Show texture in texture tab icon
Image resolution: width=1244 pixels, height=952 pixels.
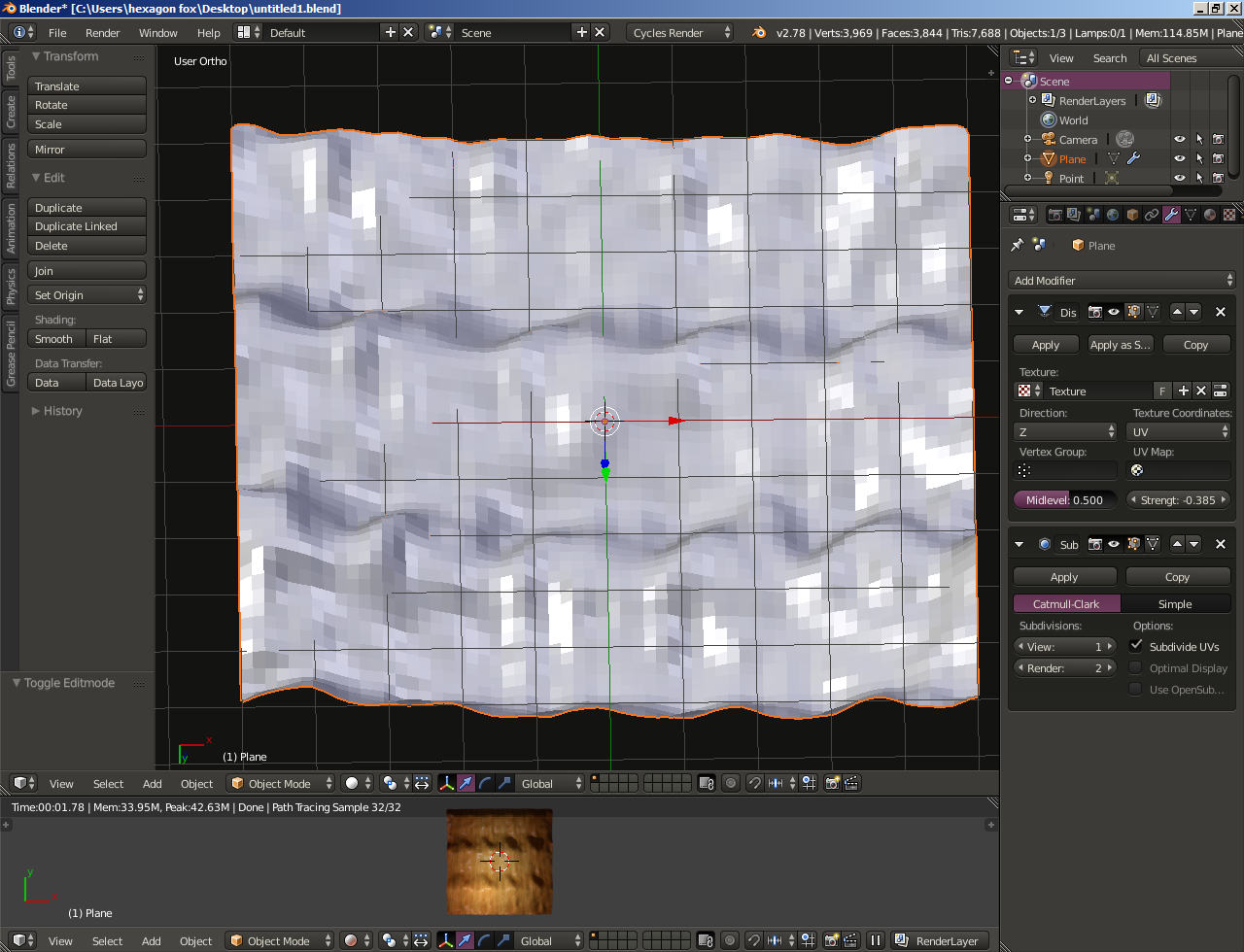[1221, 391]
